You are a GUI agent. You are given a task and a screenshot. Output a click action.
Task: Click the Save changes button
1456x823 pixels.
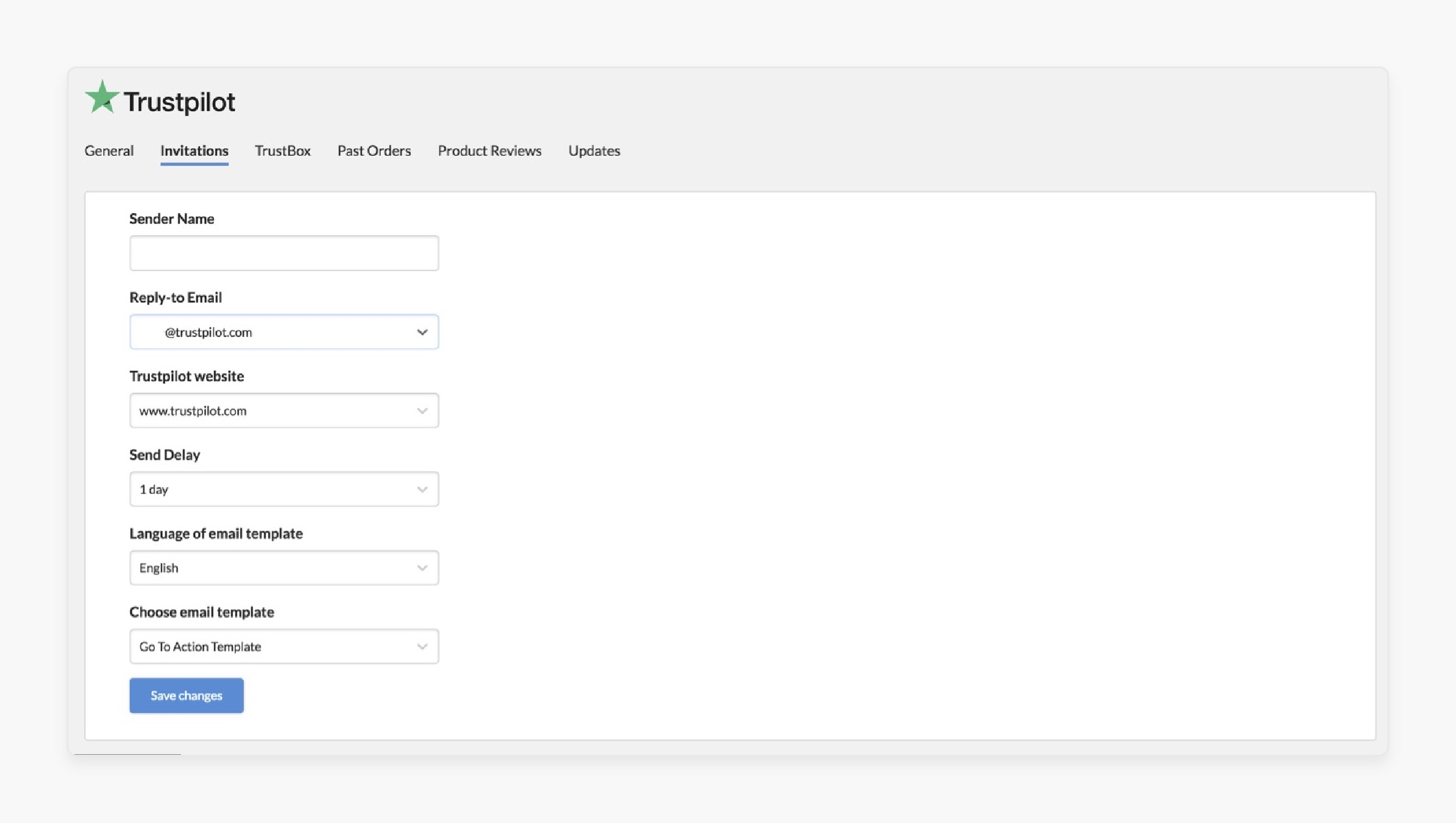tap(186, 696)
